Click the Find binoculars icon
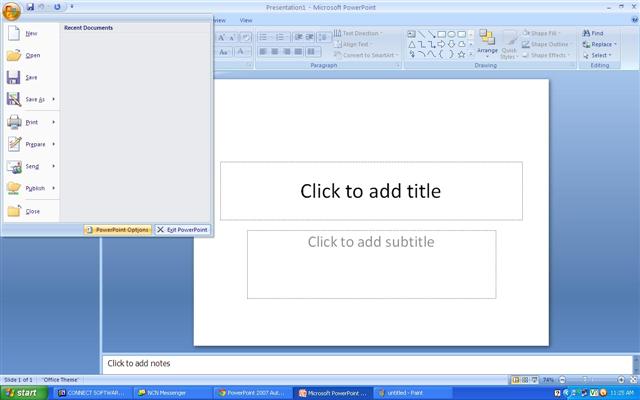 (586, 33)
